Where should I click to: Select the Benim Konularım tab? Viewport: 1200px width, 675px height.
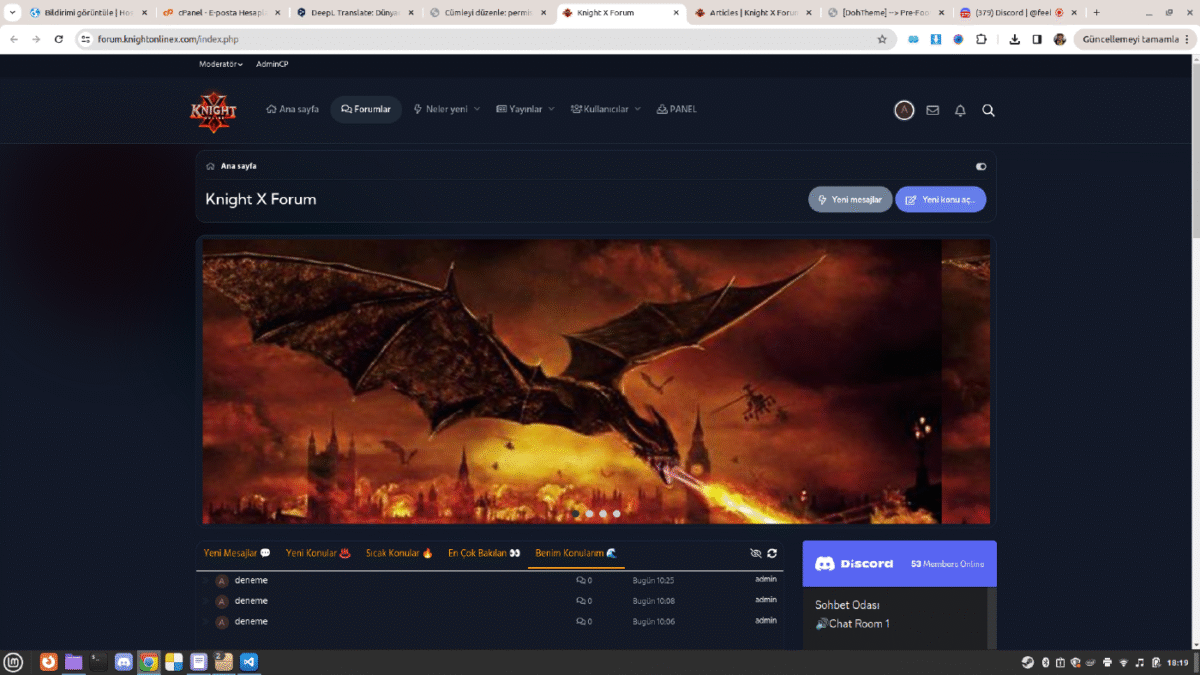coord(576,553)
